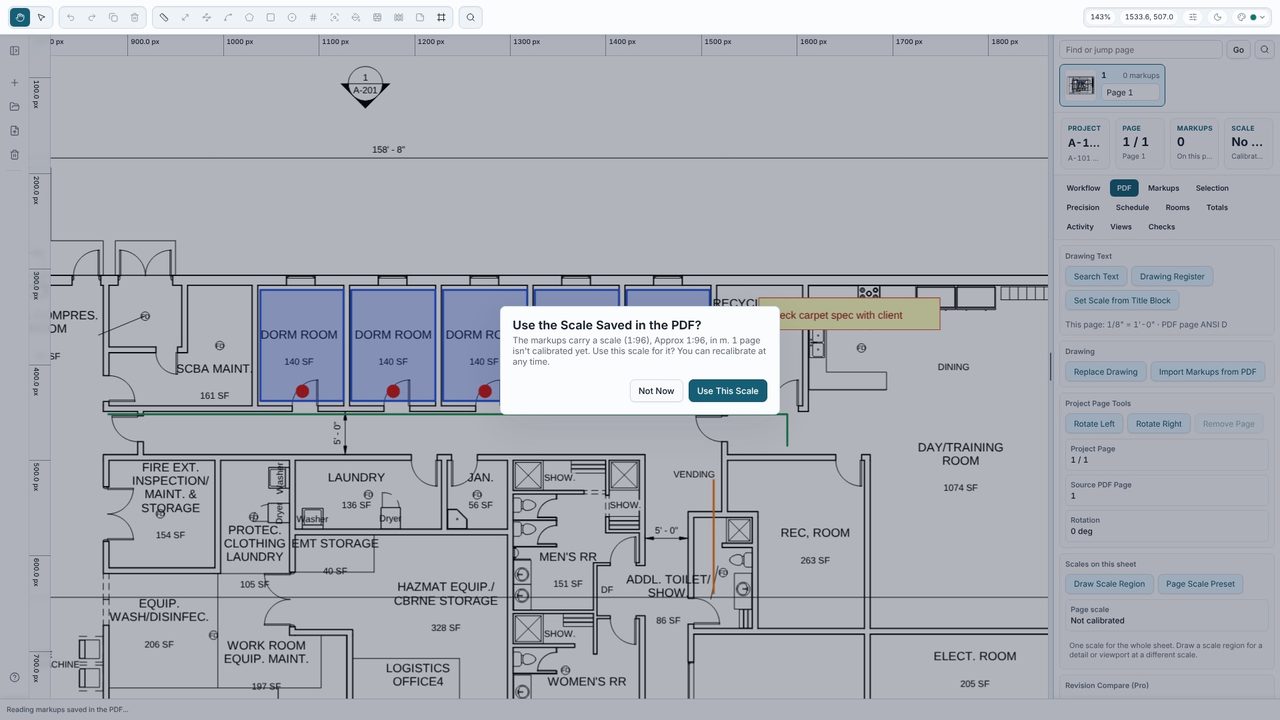Select the rectangle shape tool
This screenshot has width=1280, height=720.
270,17
